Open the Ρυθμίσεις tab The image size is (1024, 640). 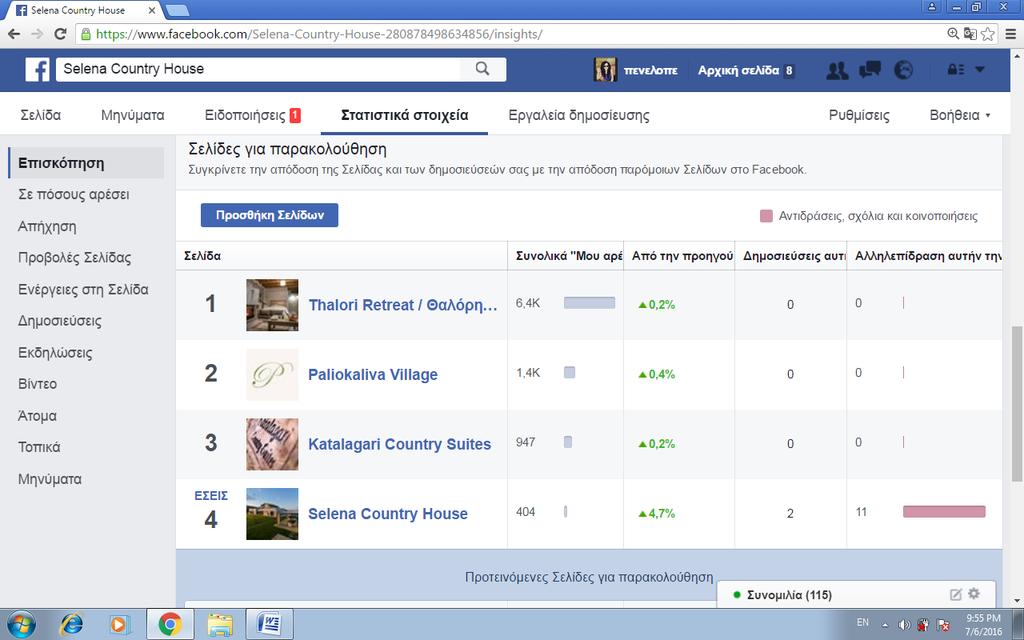point(859,116)
